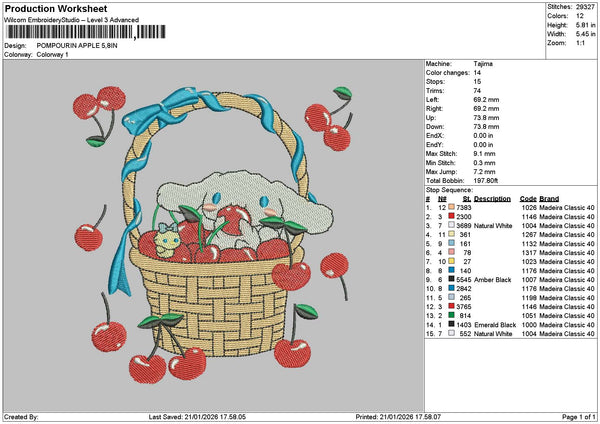Select the black swatch in Amber Black row
This screenshot has width=600, height=424.
click(x=452, y=279)
